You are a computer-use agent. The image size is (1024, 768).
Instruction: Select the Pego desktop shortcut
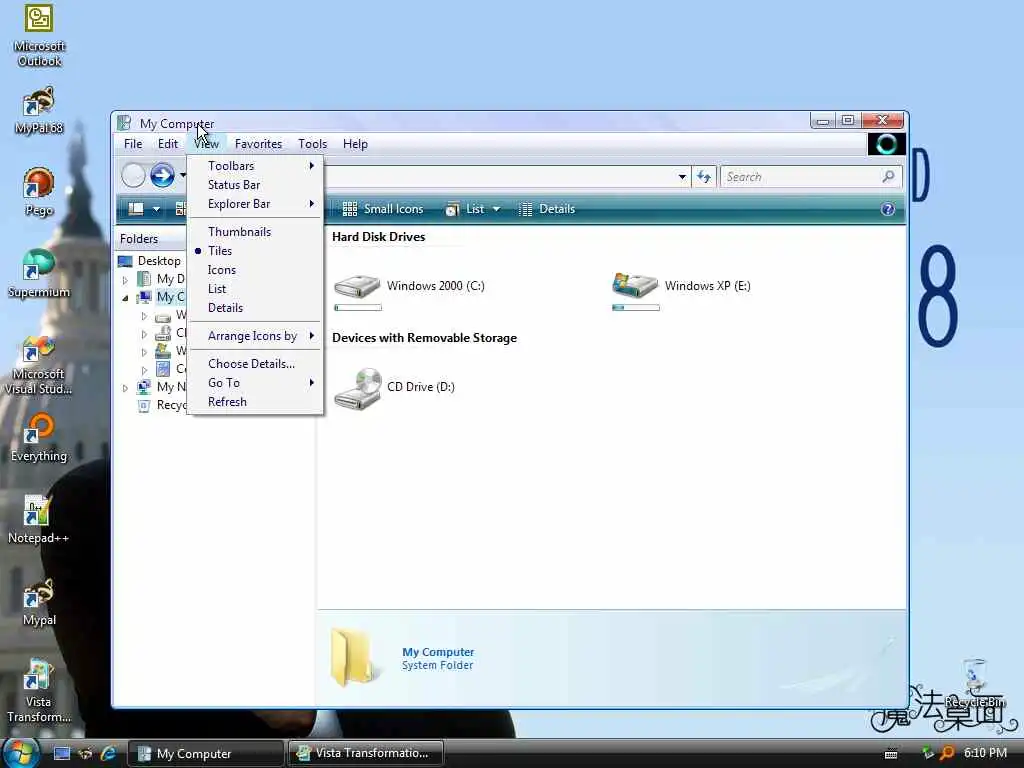tap(39, 191)
